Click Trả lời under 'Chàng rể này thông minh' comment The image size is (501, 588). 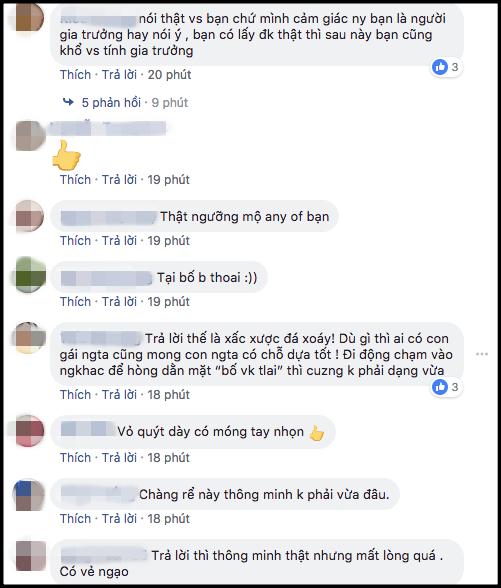point(119,519)
